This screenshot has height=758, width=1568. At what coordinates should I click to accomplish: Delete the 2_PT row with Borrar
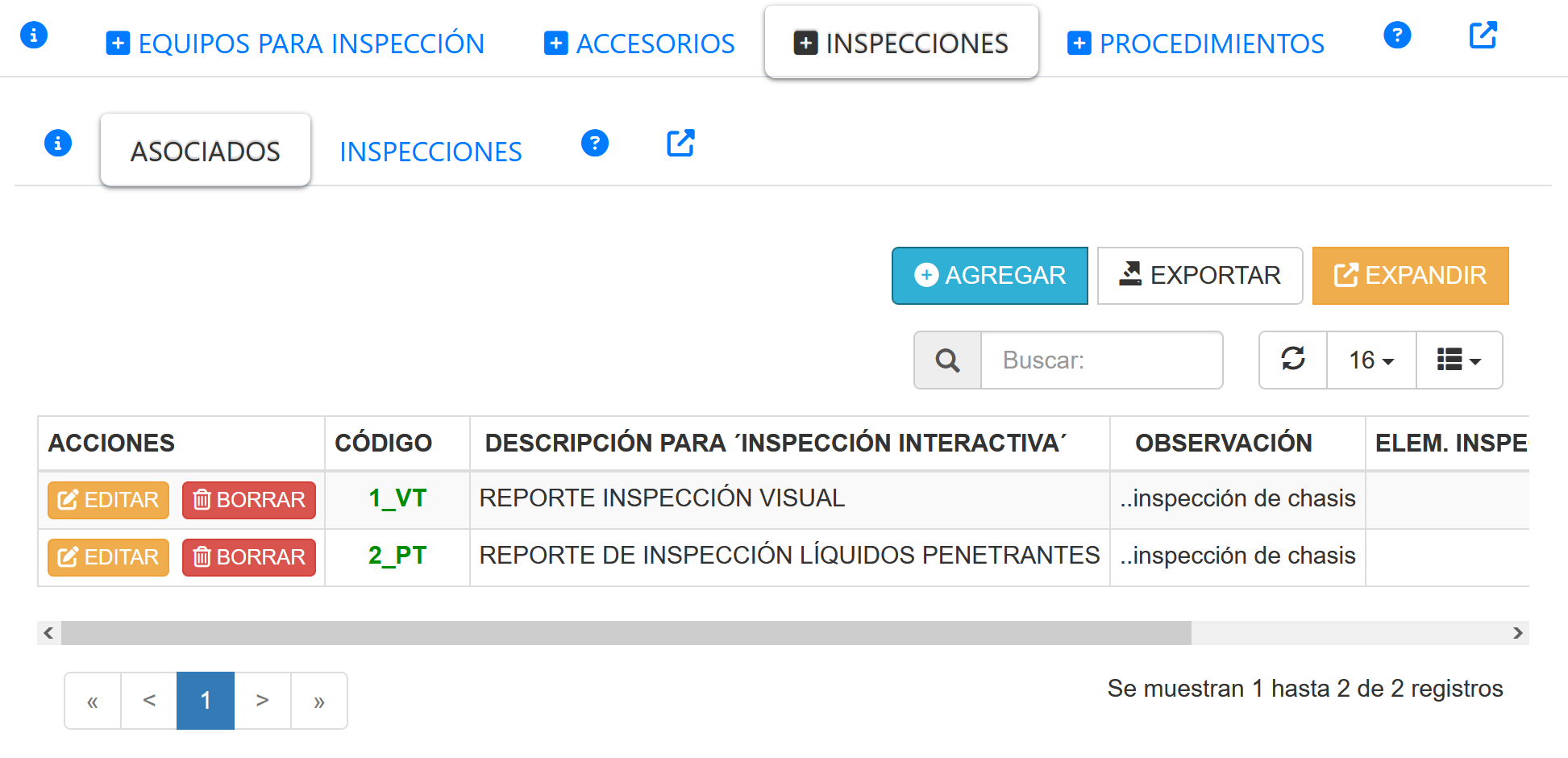pos(249,557)
